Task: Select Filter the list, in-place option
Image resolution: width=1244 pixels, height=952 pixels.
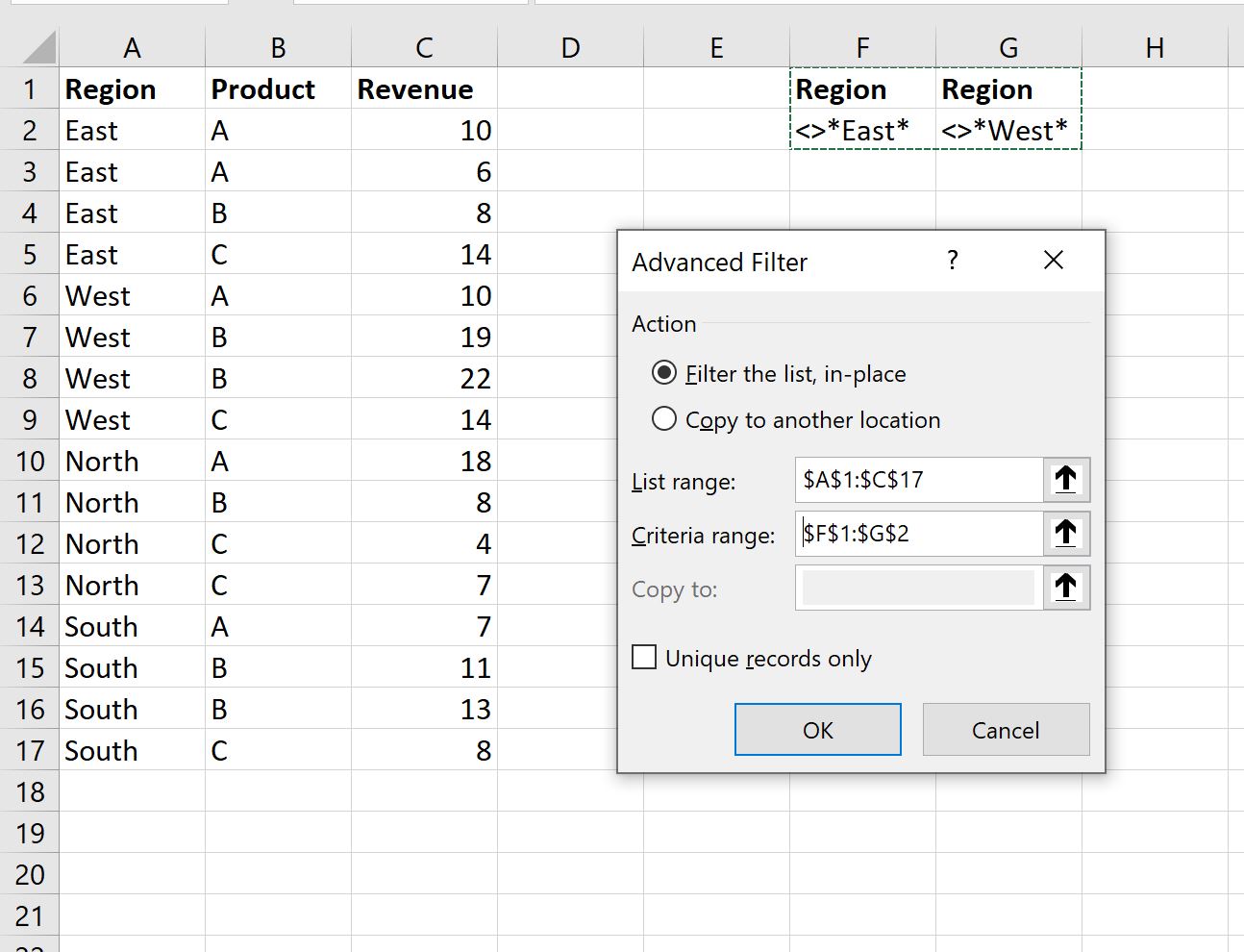Action: pyautogui.click(x=664, y=373)
